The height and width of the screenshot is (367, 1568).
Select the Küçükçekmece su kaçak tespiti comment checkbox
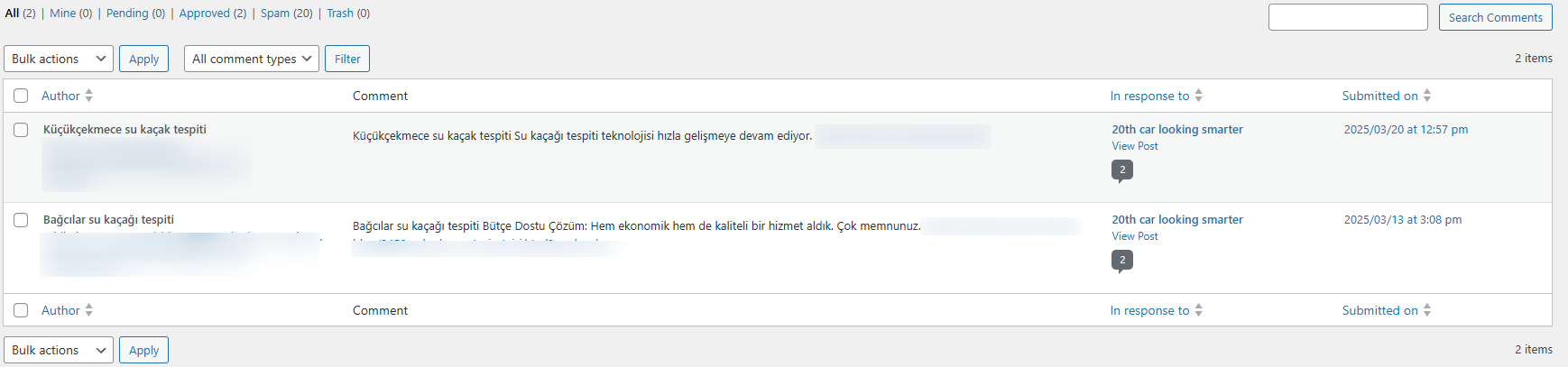21,130
